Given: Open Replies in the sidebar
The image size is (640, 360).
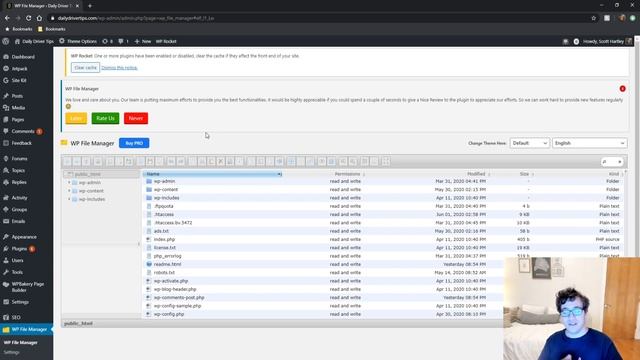Looking at the screenshot, I should (19, 182).
